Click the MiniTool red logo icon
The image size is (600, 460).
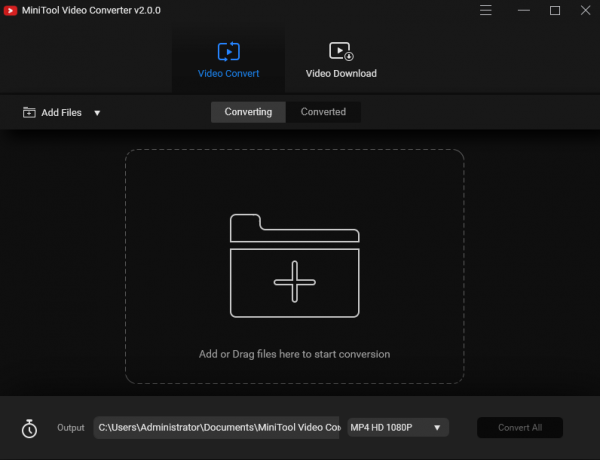coord(11,10)
